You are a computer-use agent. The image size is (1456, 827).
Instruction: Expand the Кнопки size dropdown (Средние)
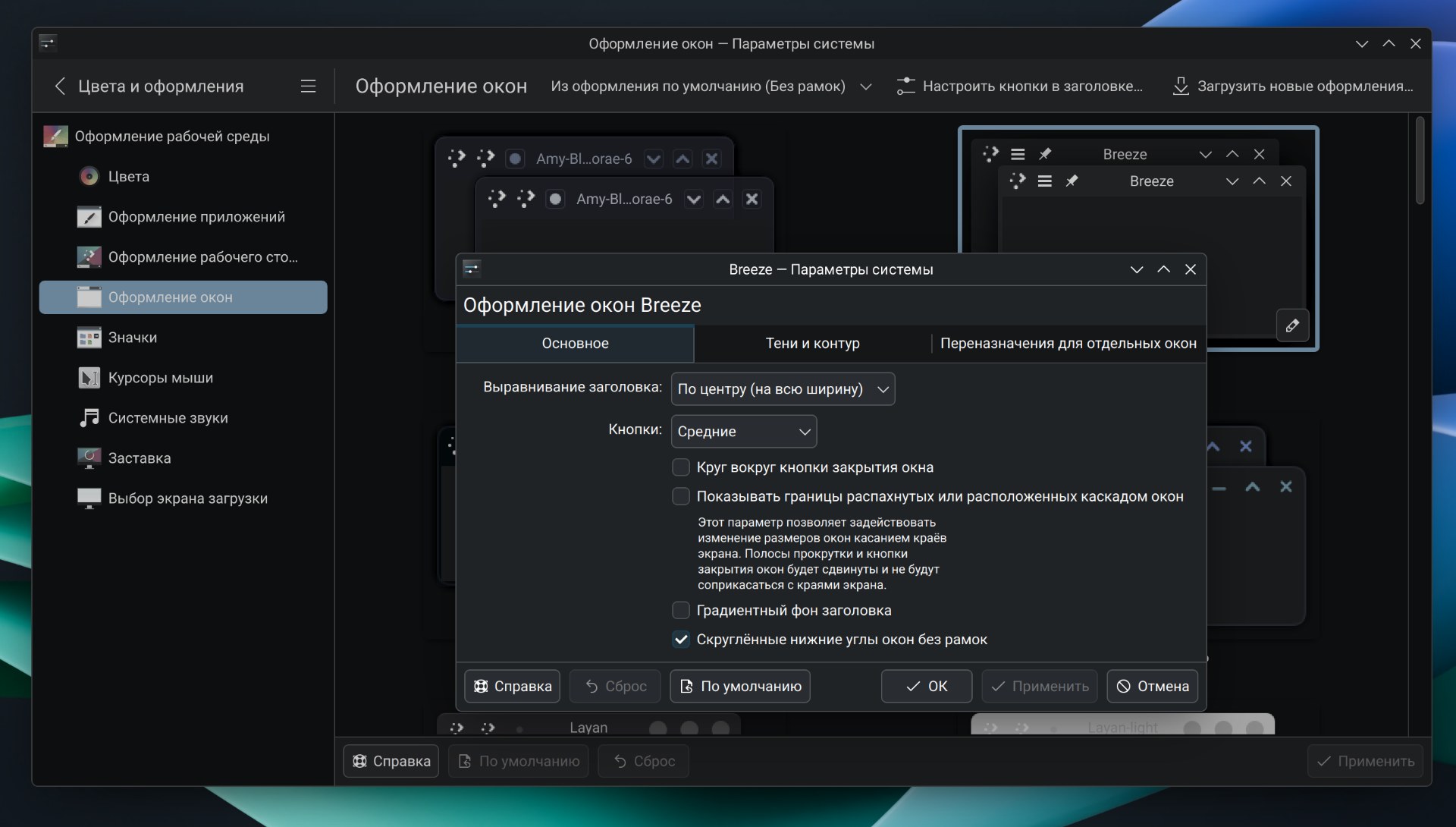[743, 432]
